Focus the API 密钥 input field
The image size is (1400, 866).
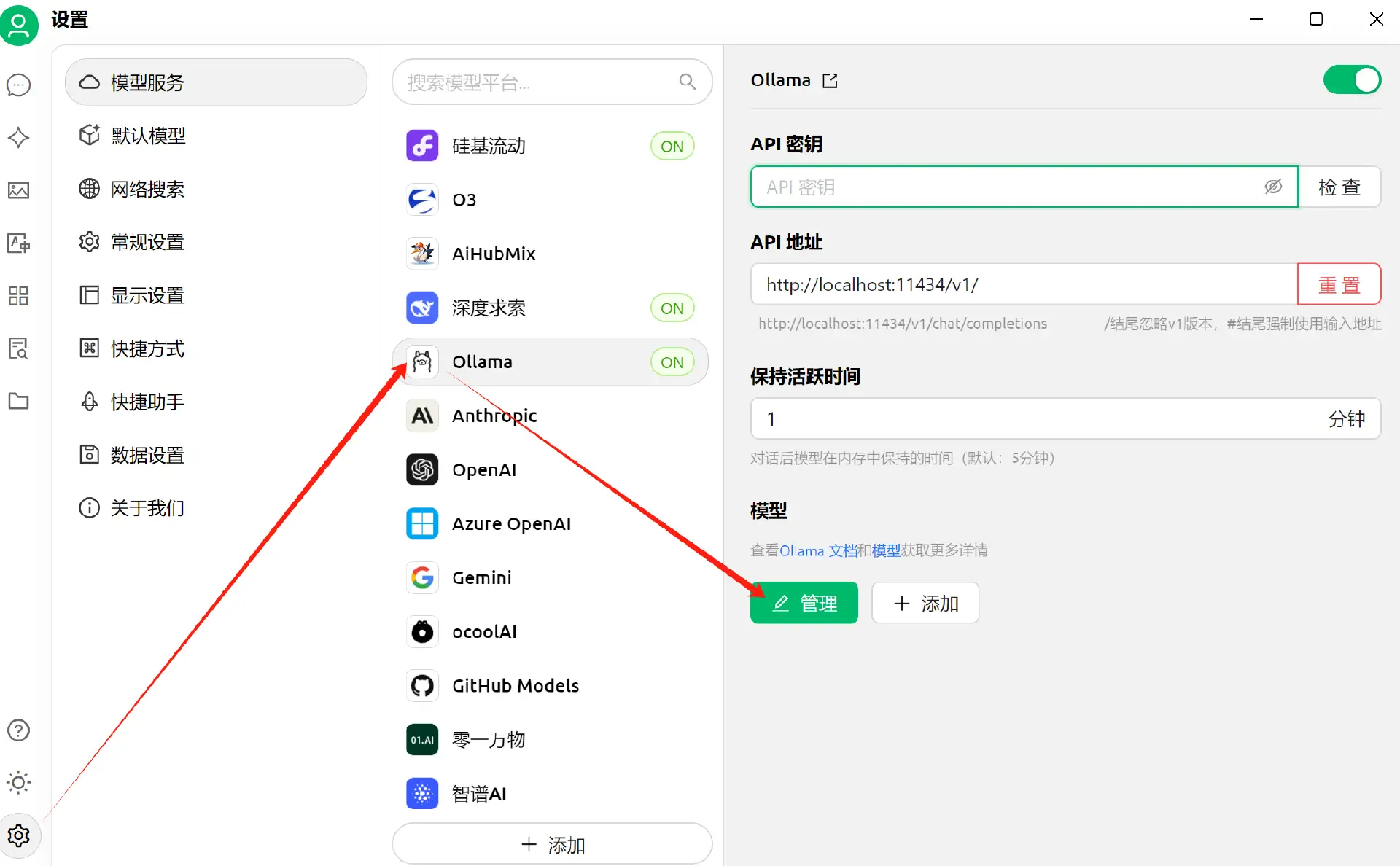[x=1024, y=187]
